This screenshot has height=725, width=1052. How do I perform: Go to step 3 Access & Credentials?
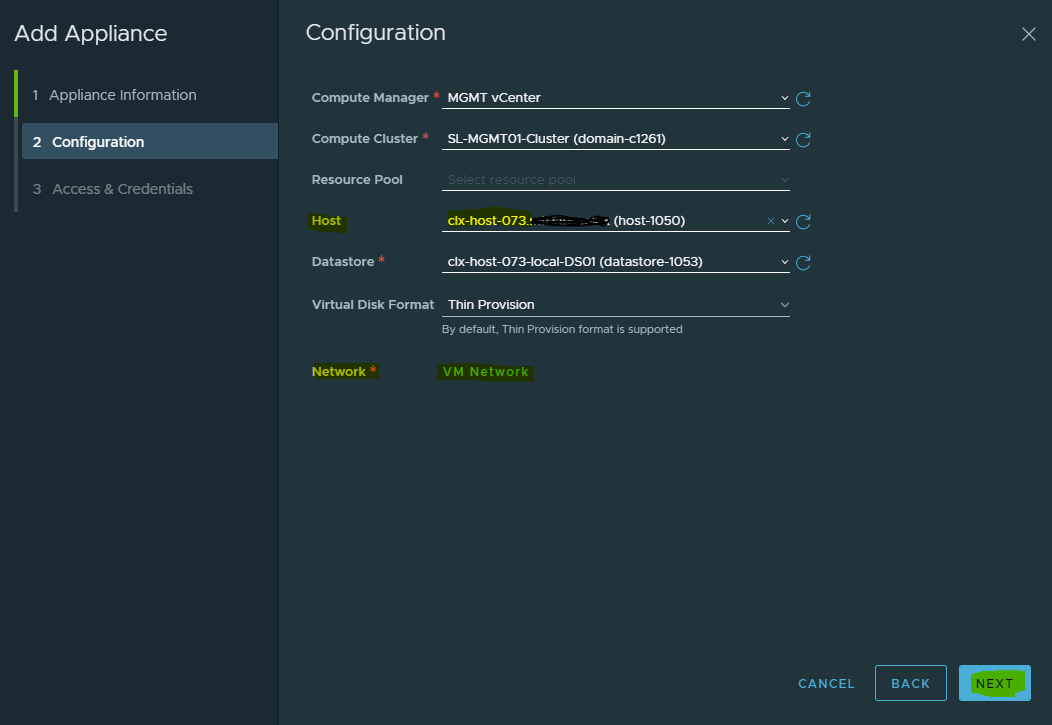[113, 189]
